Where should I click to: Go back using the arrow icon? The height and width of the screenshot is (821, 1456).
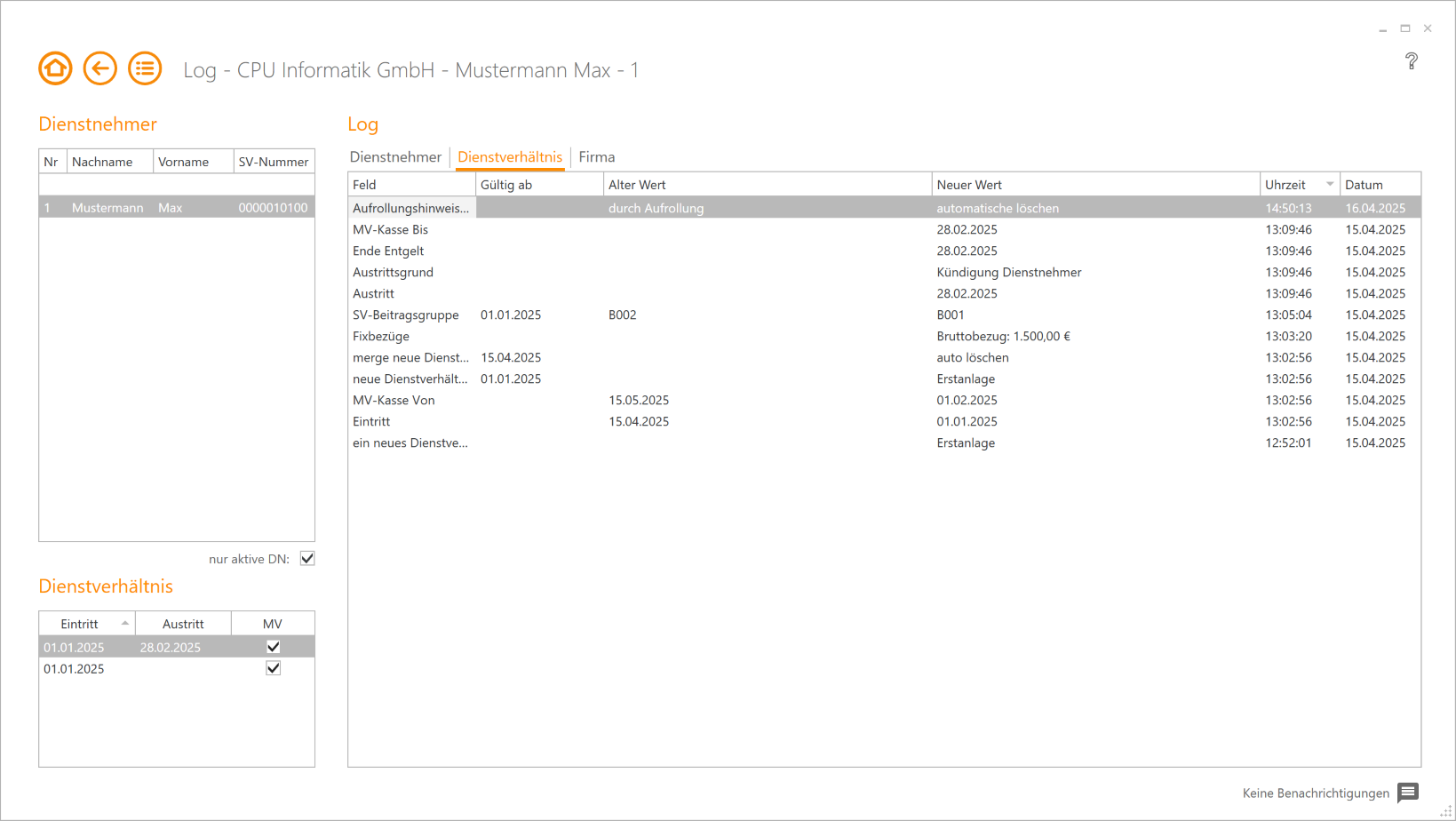coord(99,68)
